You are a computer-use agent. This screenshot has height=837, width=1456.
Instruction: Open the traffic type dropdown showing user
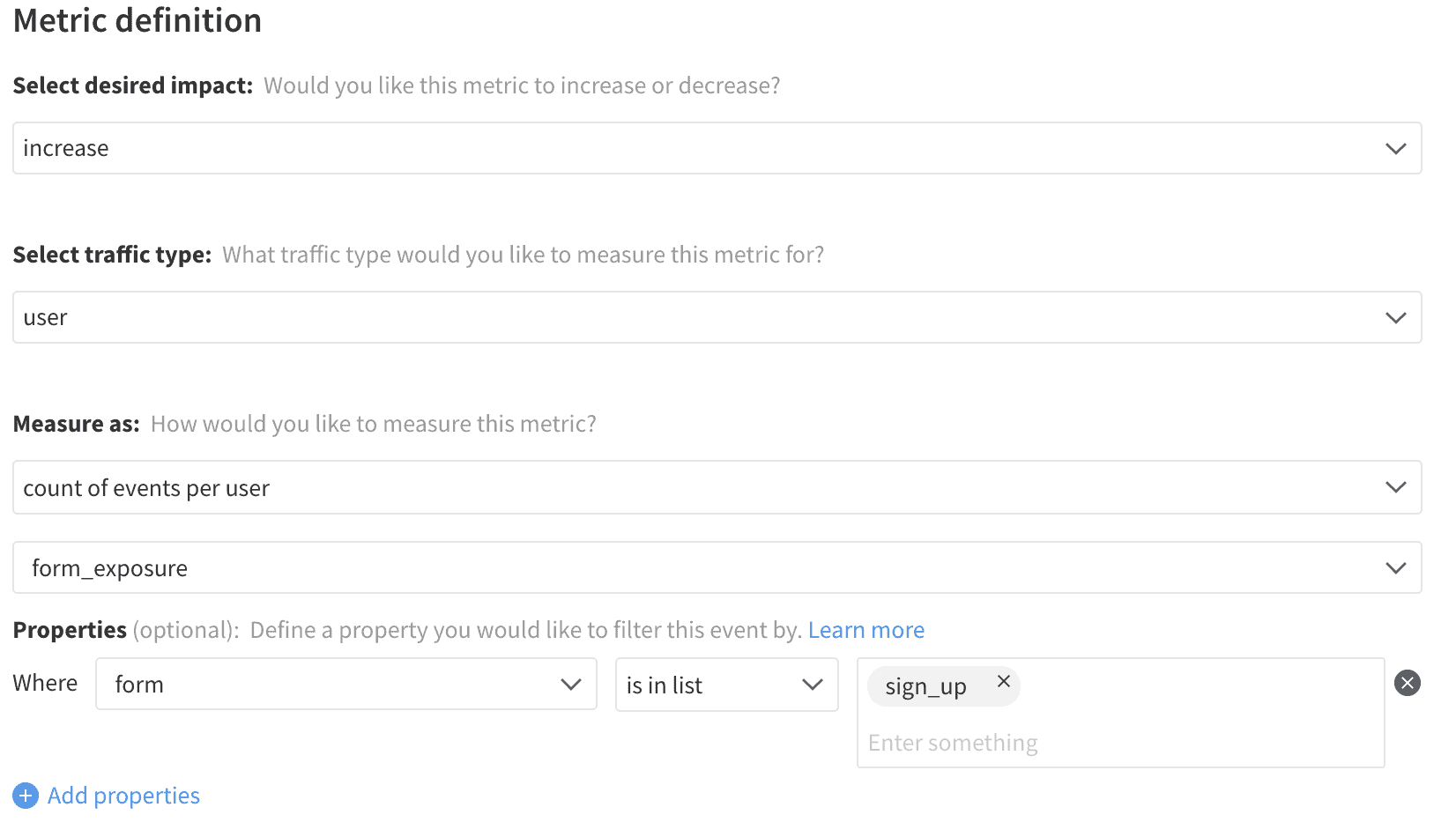tap(717, 317)
